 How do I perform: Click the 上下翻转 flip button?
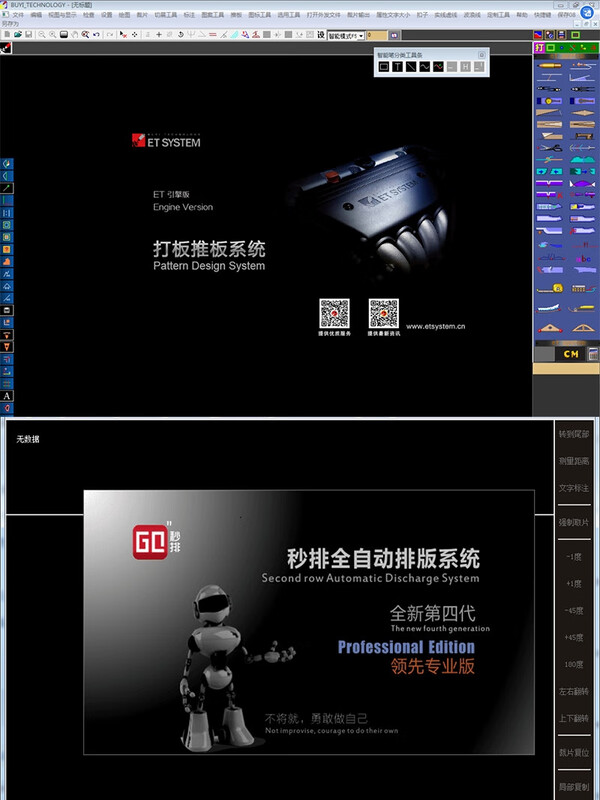[573, 718]
